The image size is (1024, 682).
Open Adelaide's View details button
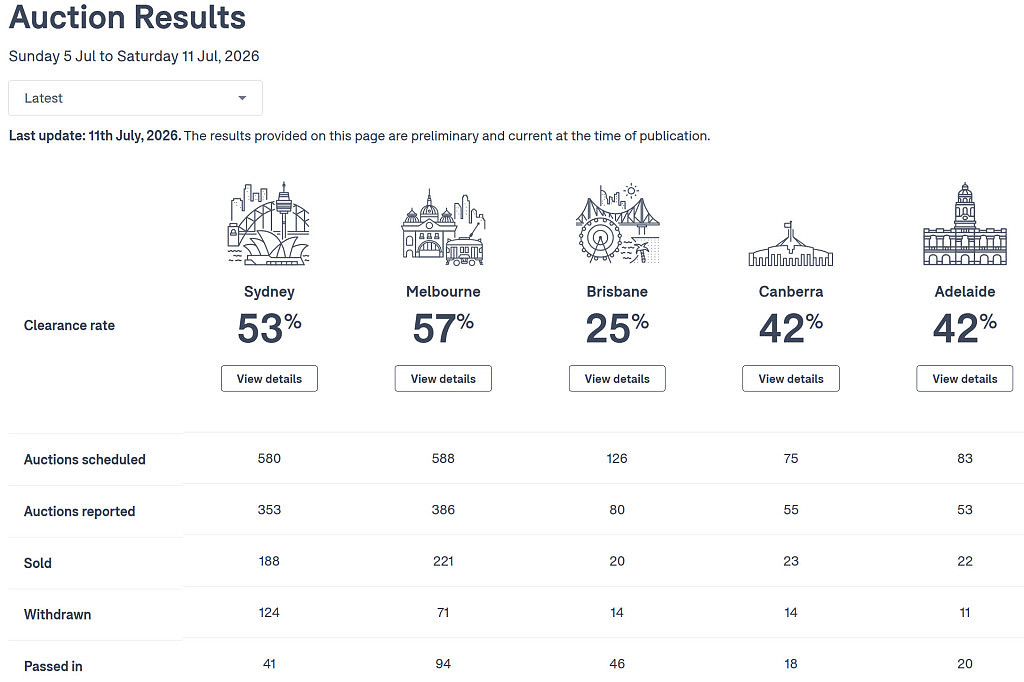pos(965,379)
